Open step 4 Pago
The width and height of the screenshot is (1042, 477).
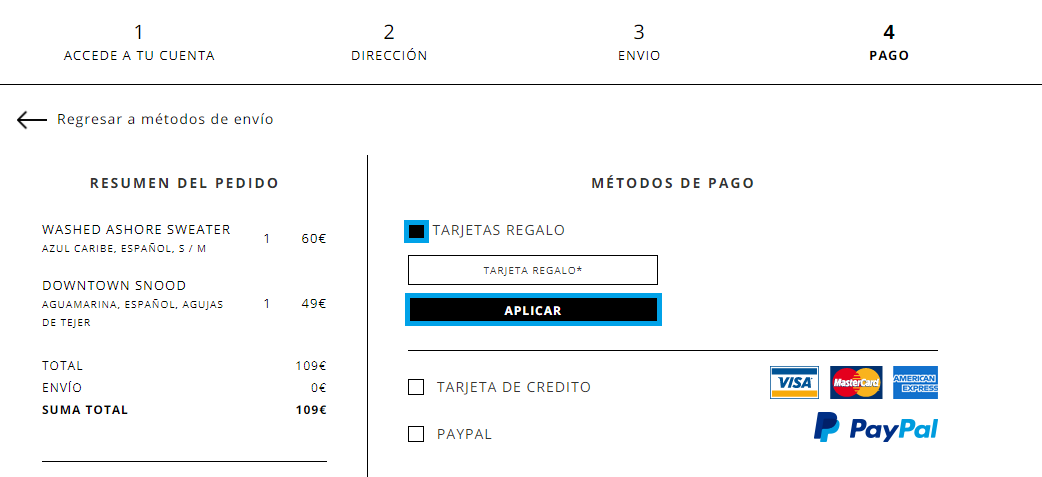(889, 43)
